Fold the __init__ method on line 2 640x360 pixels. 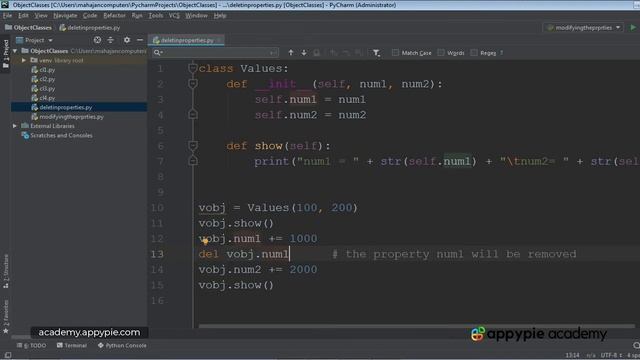(193, 84)
